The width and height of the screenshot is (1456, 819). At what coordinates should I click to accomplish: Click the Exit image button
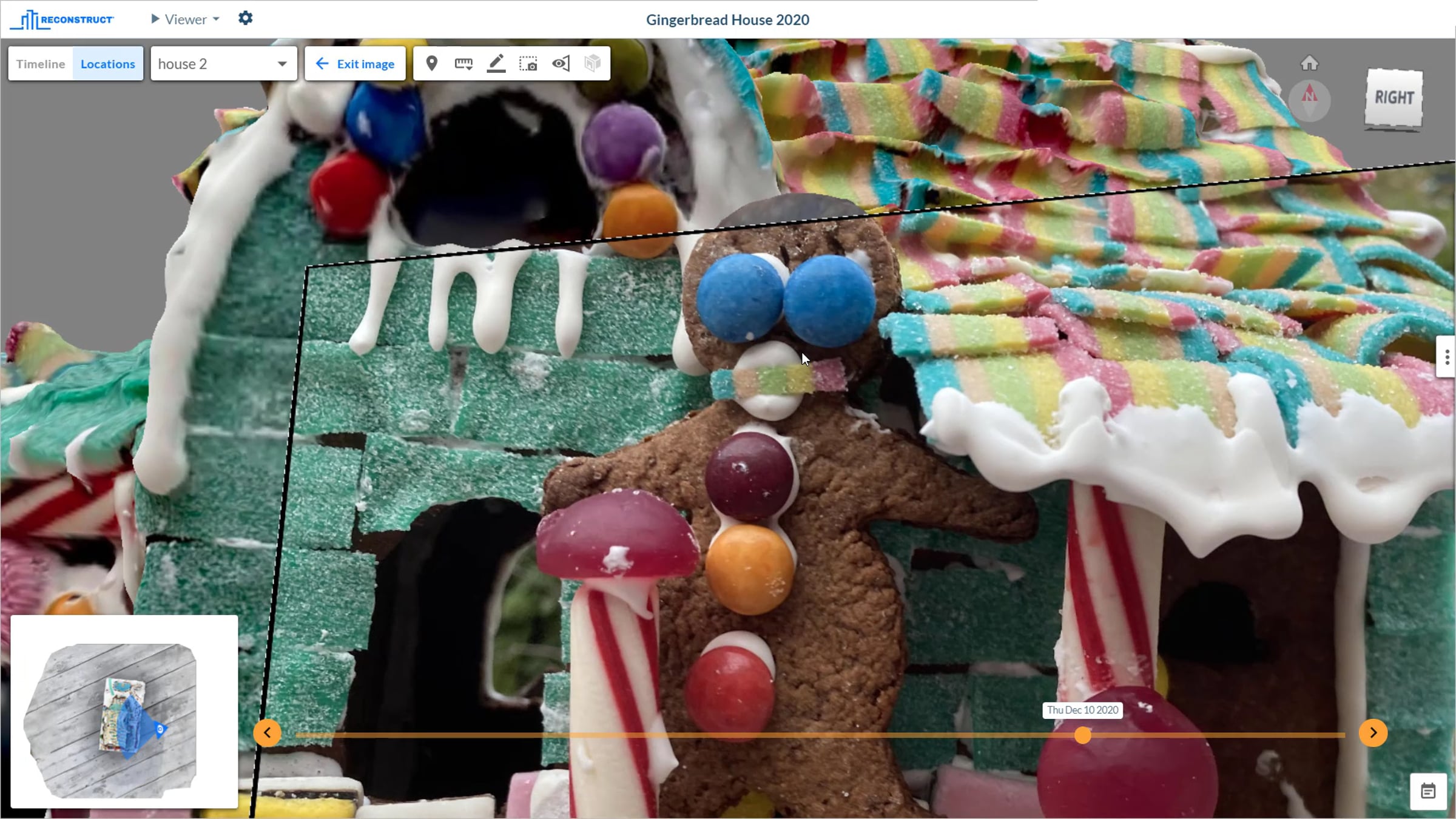(355, 64)
